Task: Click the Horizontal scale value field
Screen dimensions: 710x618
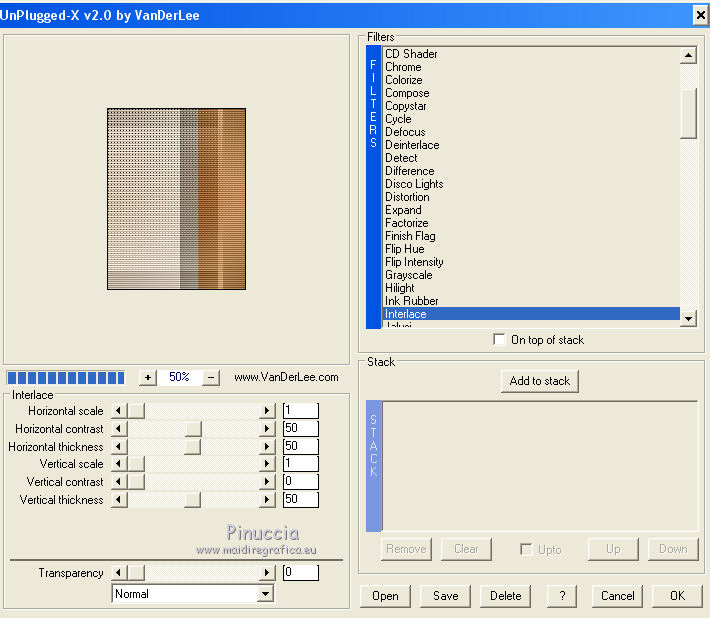Action: point(300,411)
